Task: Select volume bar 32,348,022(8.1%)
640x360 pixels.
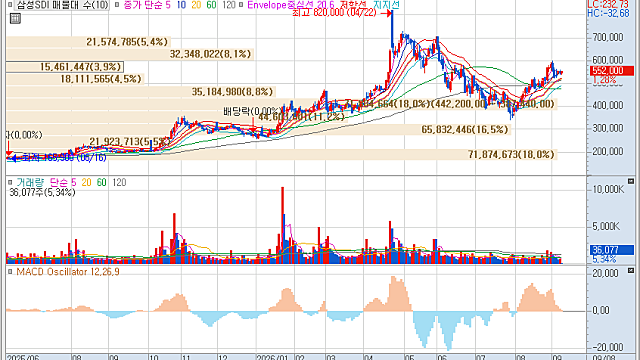Action: pos(130,54)
